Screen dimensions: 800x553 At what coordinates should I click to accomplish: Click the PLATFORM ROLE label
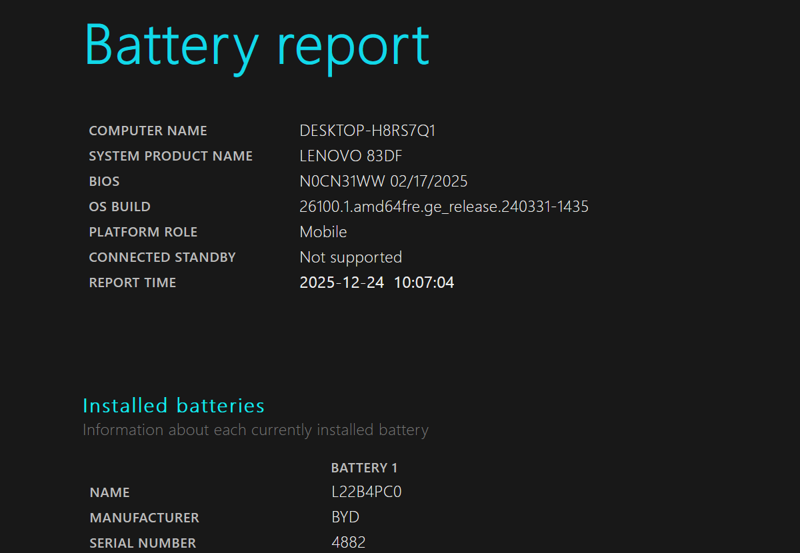pyautogui.click(x=141, y=232)
